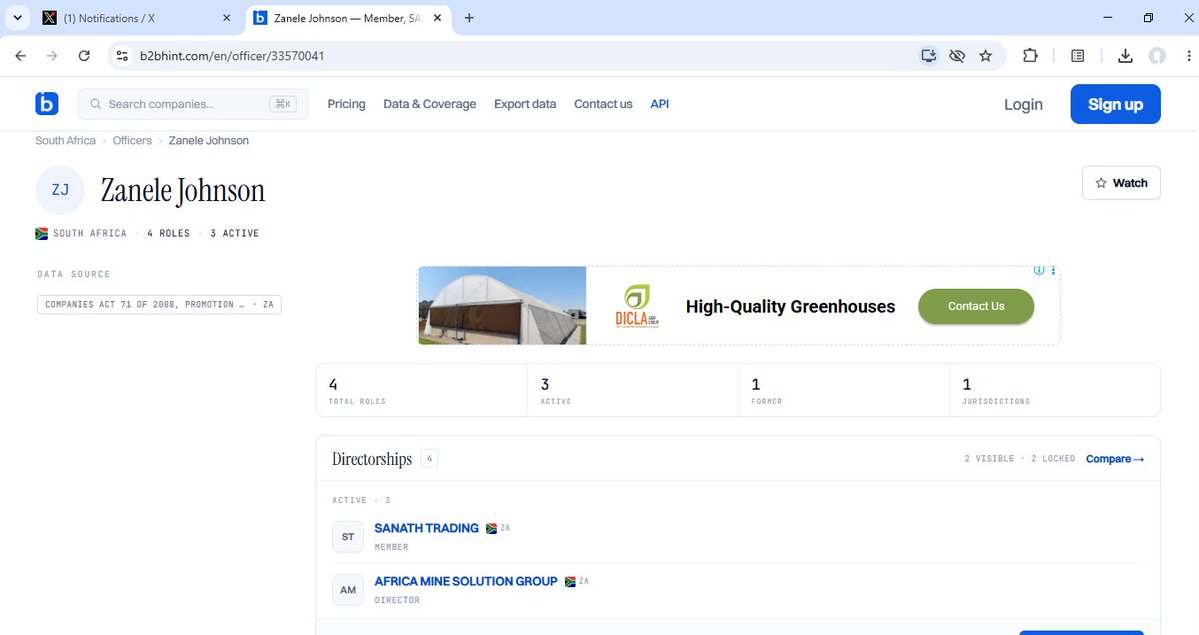This screenshot has height=635, width=1199.
Task: Click the Zanele Johnson page heading
Action: (x=183, y=190)
